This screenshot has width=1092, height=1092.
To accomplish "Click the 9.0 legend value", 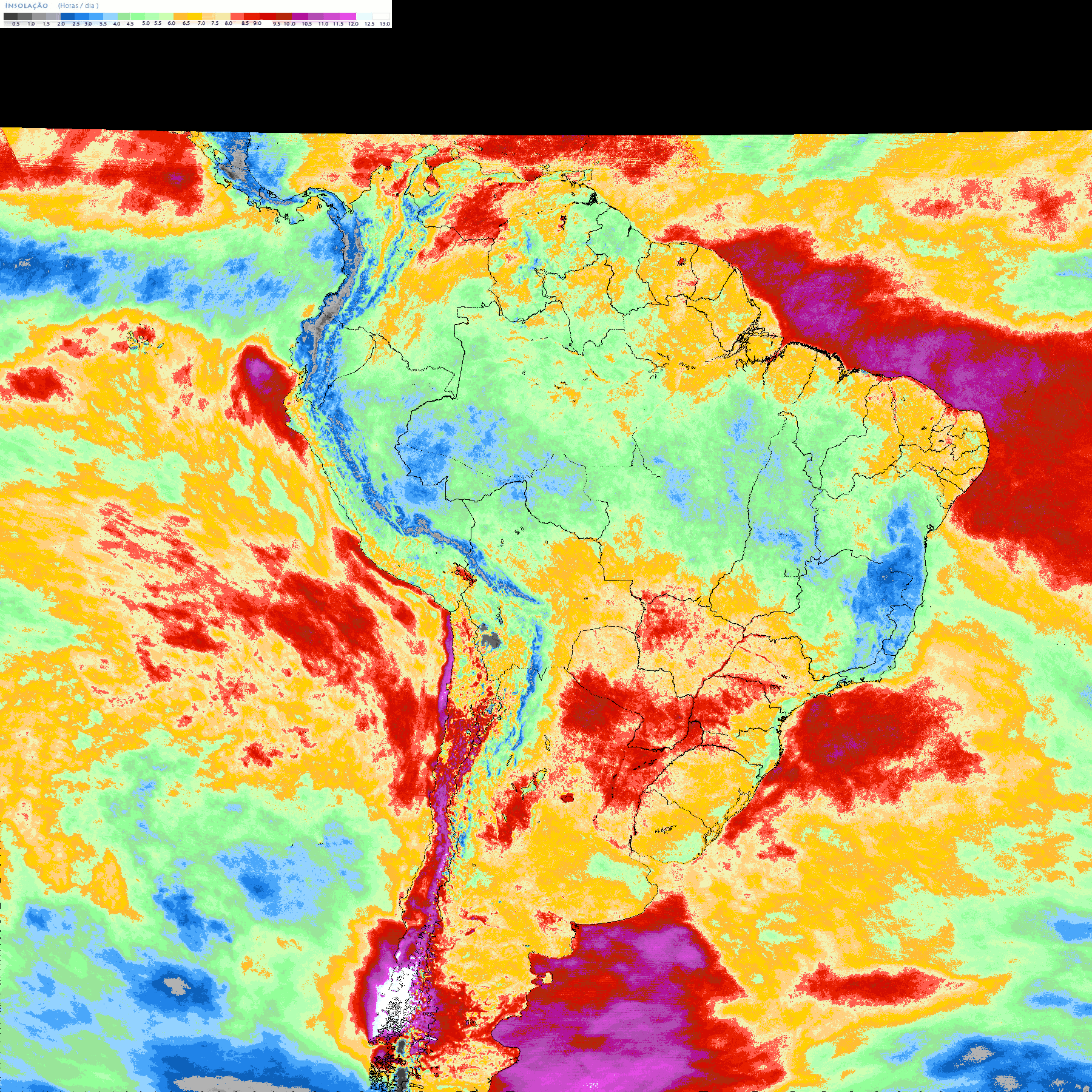I will pyautogui.click(x=257, y=23).
